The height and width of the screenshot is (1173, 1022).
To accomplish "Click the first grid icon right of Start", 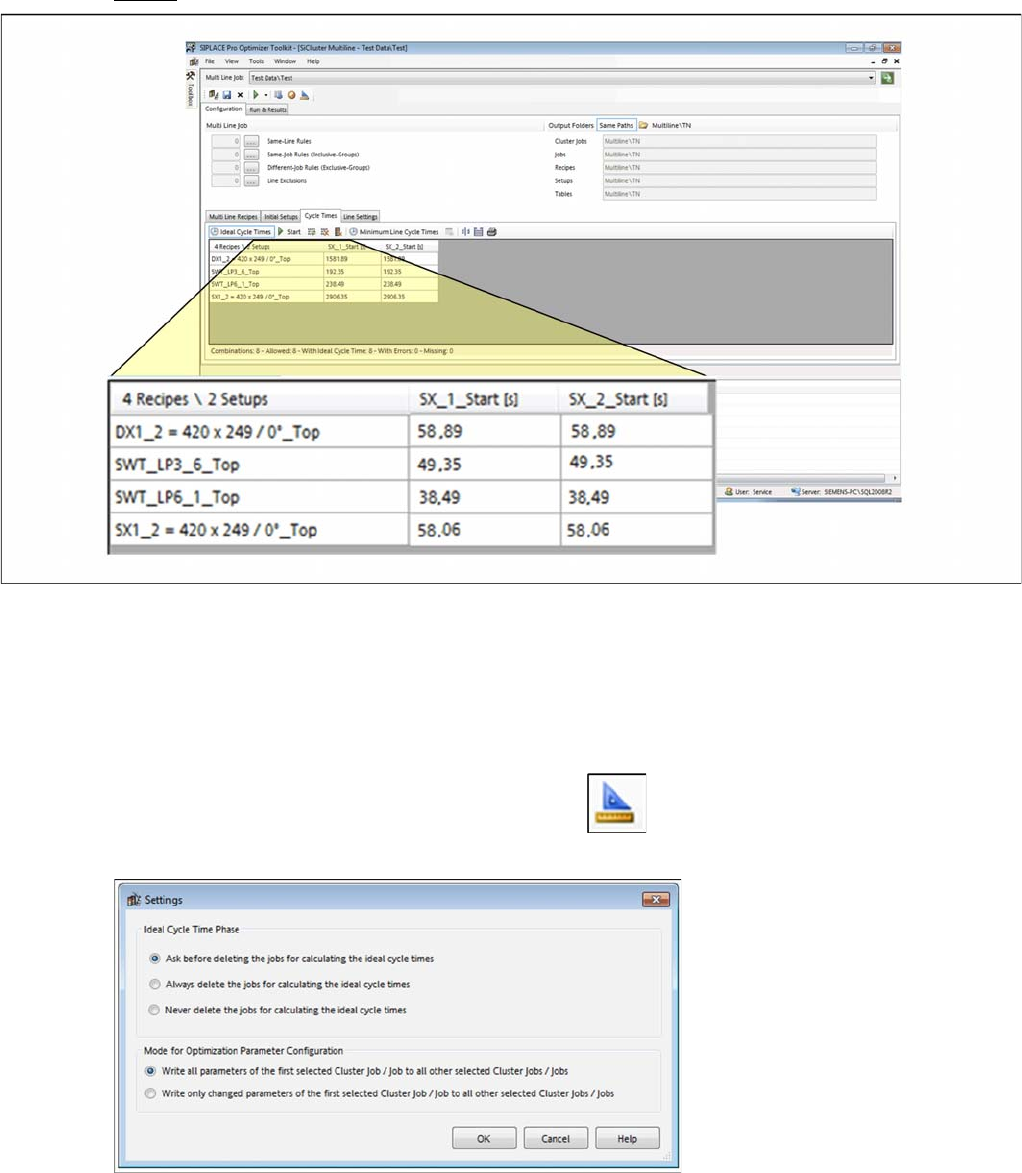I will pyautogui.click(x=312, y=232).
